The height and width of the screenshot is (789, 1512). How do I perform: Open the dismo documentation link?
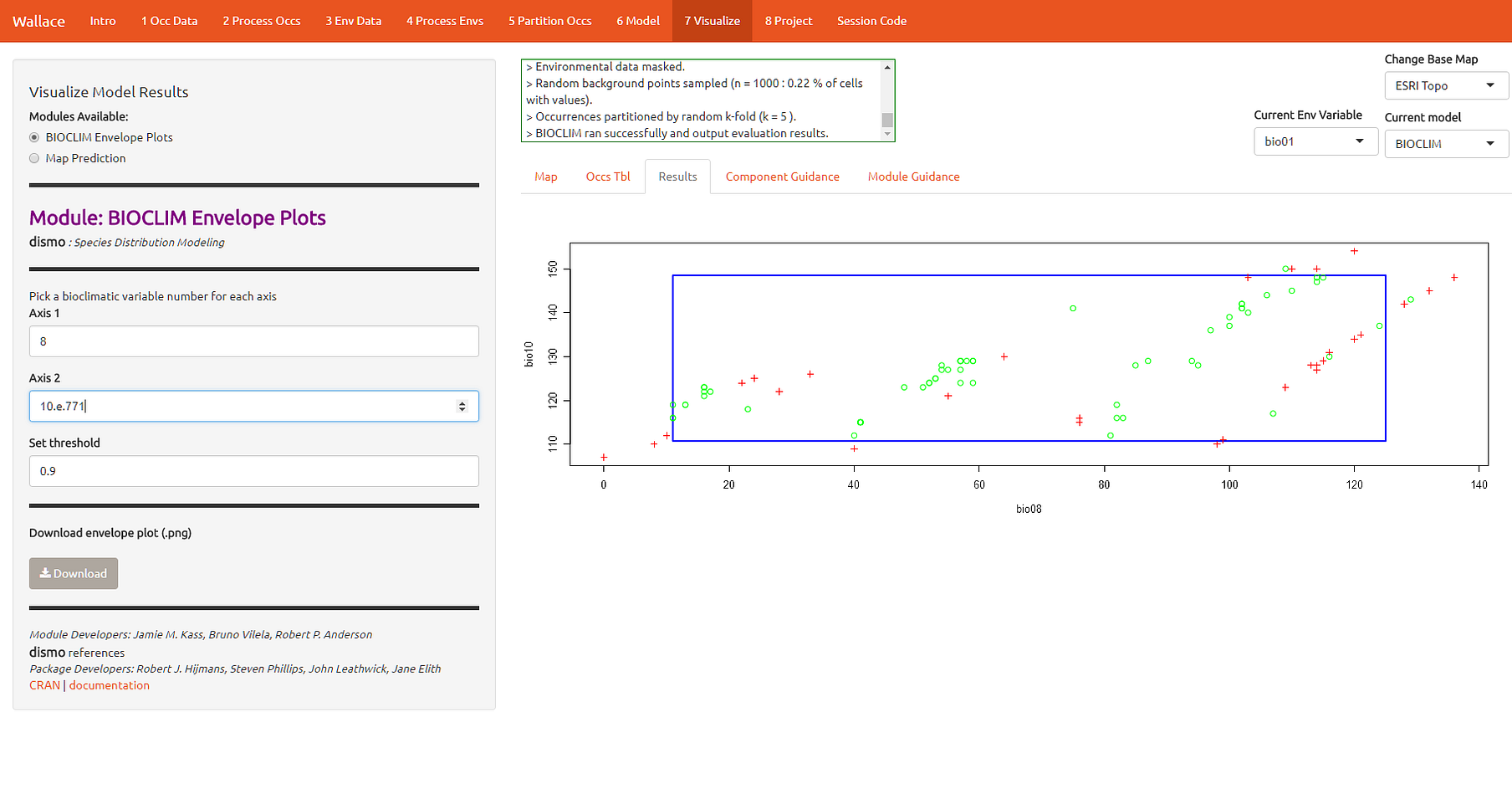(x=109, y=684)
